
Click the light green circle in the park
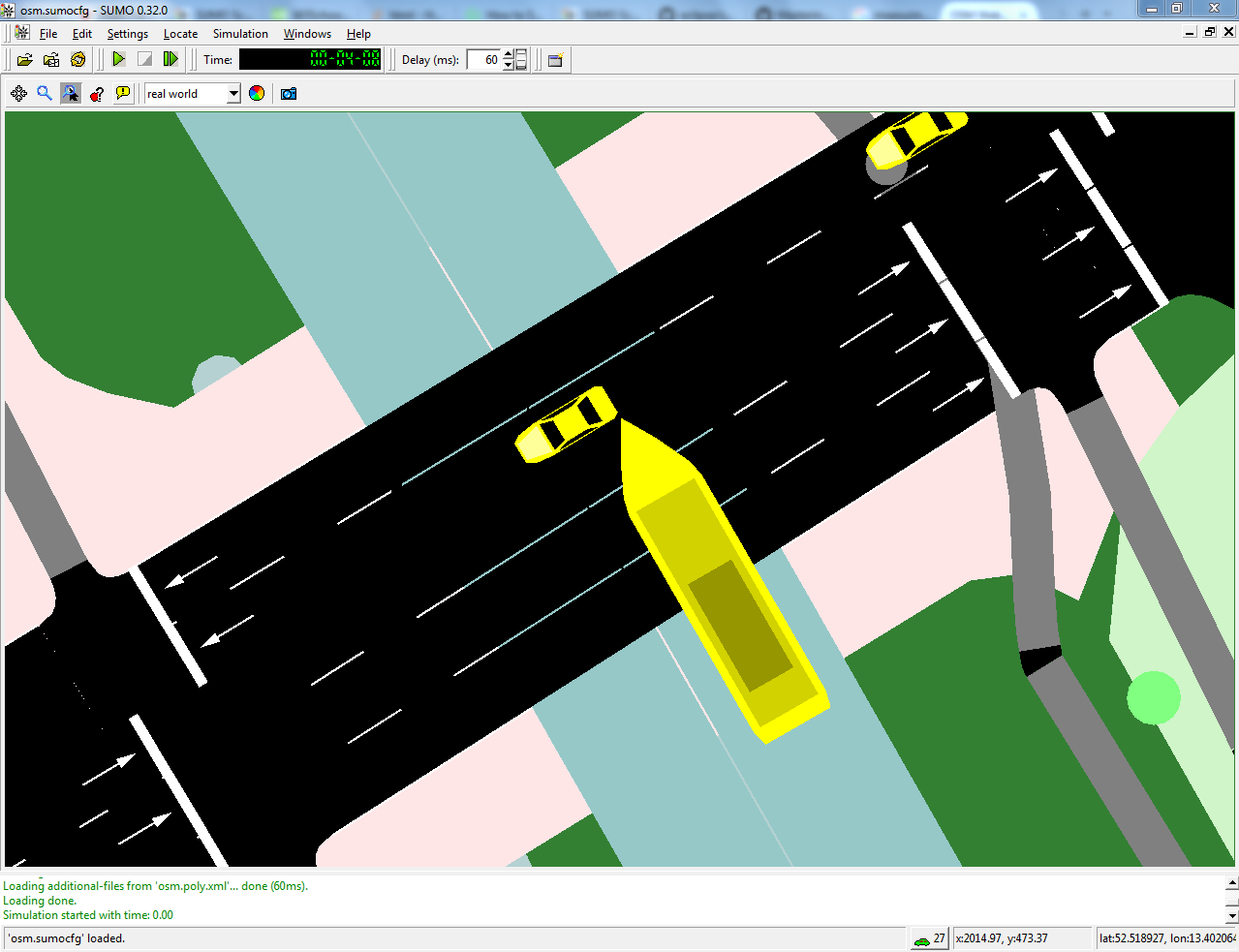(1154, 697)
